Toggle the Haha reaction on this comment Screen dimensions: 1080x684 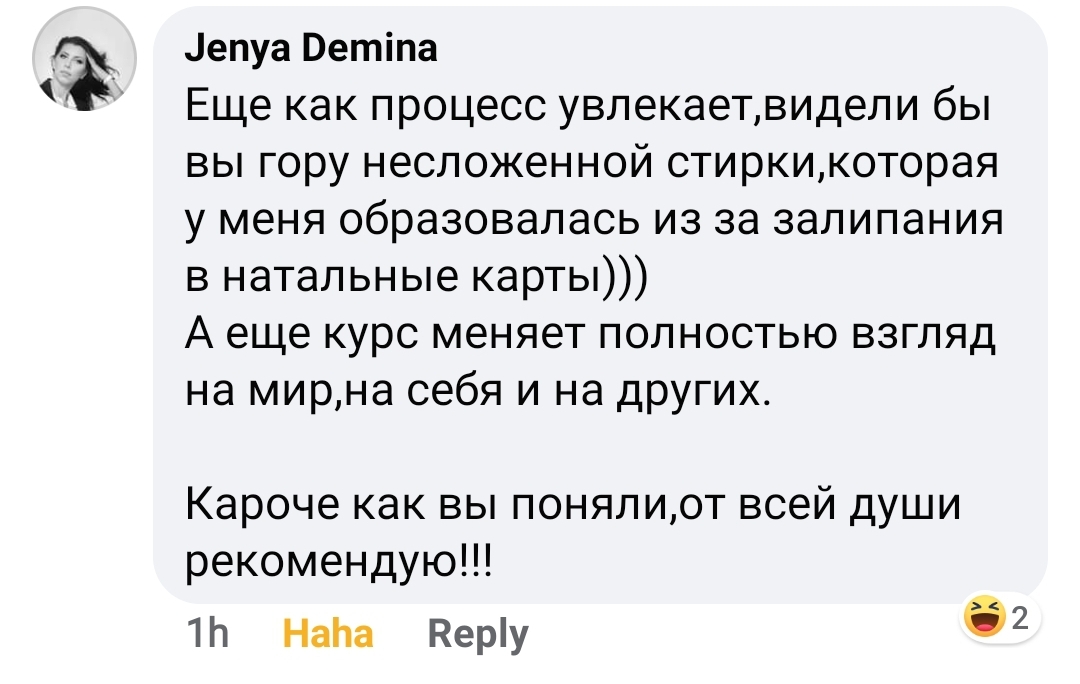point(328,634)
